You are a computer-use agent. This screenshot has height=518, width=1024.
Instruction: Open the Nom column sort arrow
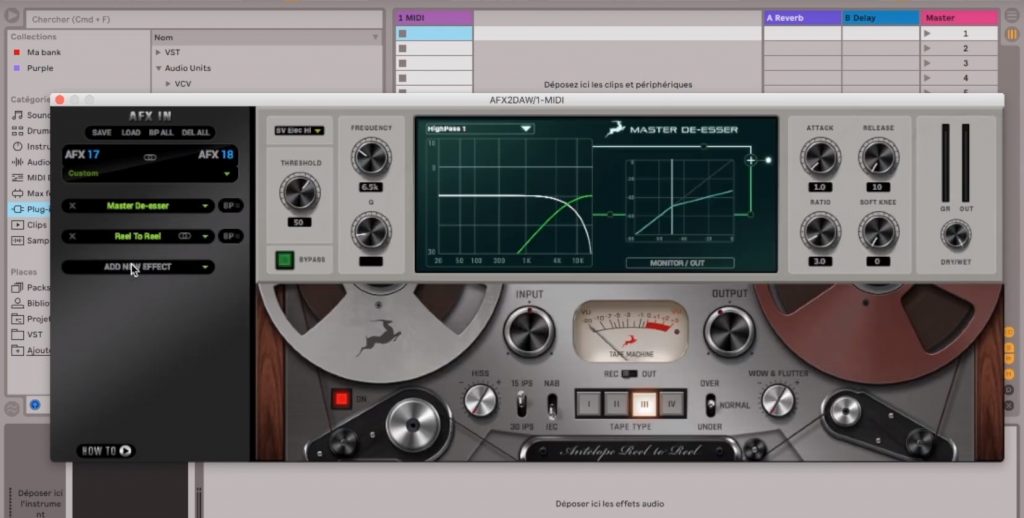375,37
